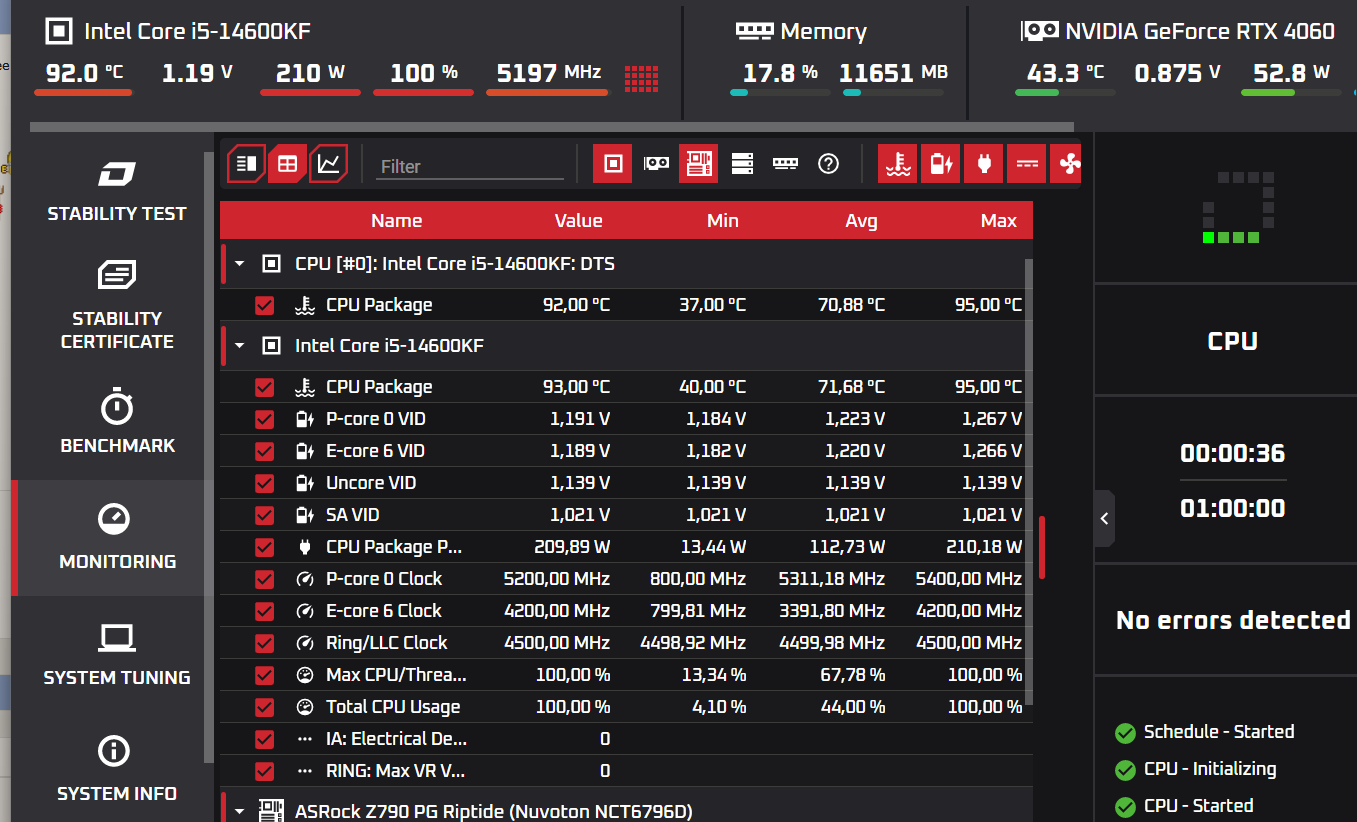Image resolution: width=1357 pixels, height=822 pixels.
Task: Click the CPU temperature bar under 92.0 °C
Action: pyautogui.click(x=83, y=93)
